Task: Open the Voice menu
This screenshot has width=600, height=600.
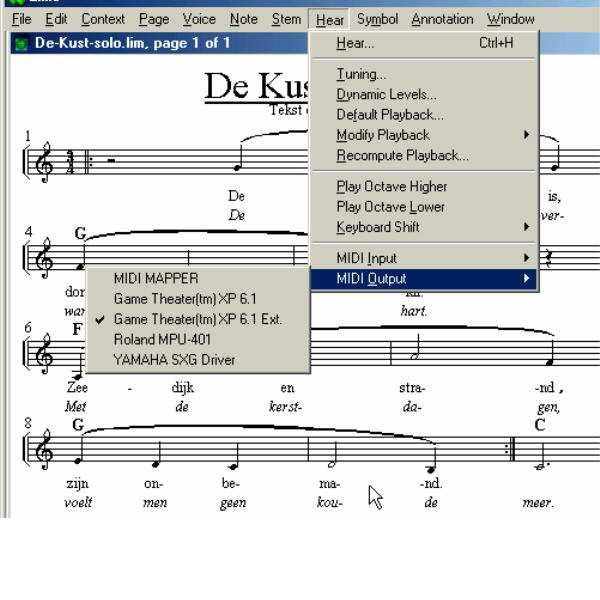Action: pyautogui.click(x=199, y=19)
